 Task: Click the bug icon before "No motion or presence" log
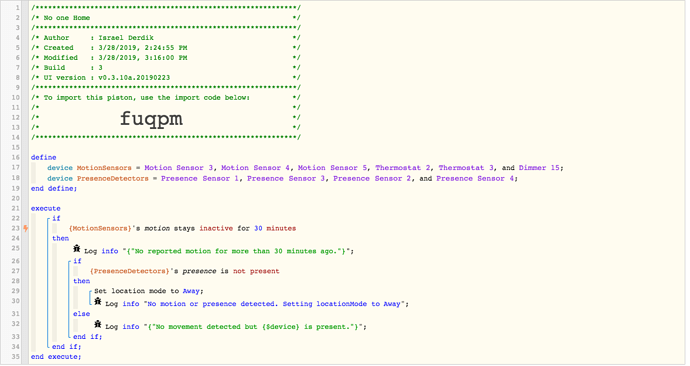point(98,301)
